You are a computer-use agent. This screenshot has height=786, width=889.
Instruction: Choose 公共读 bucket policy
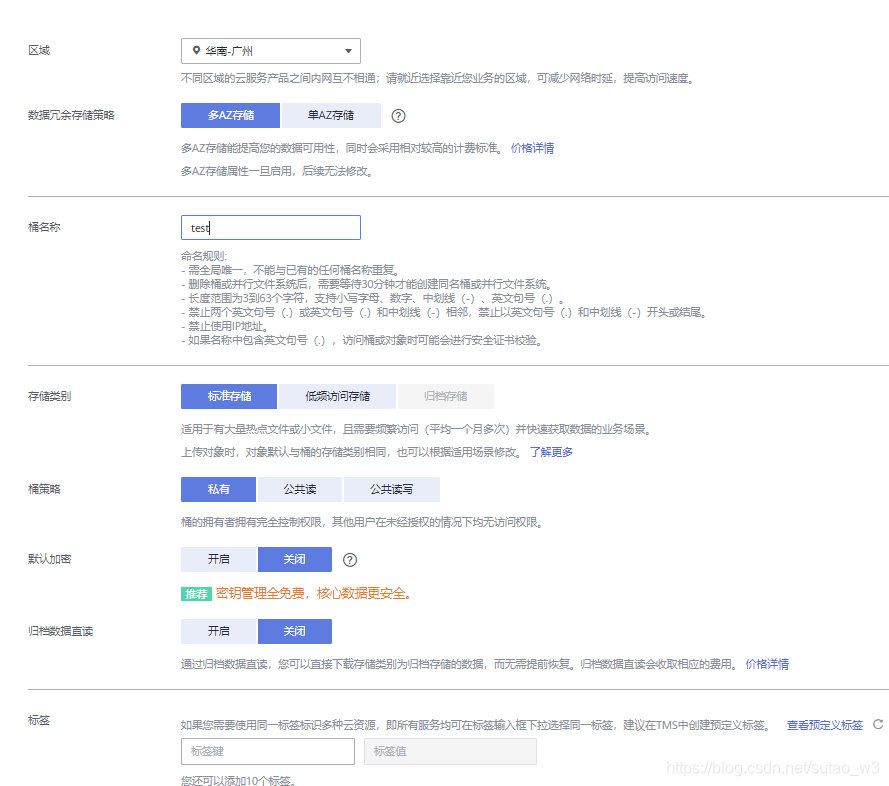tap(300, 489)
